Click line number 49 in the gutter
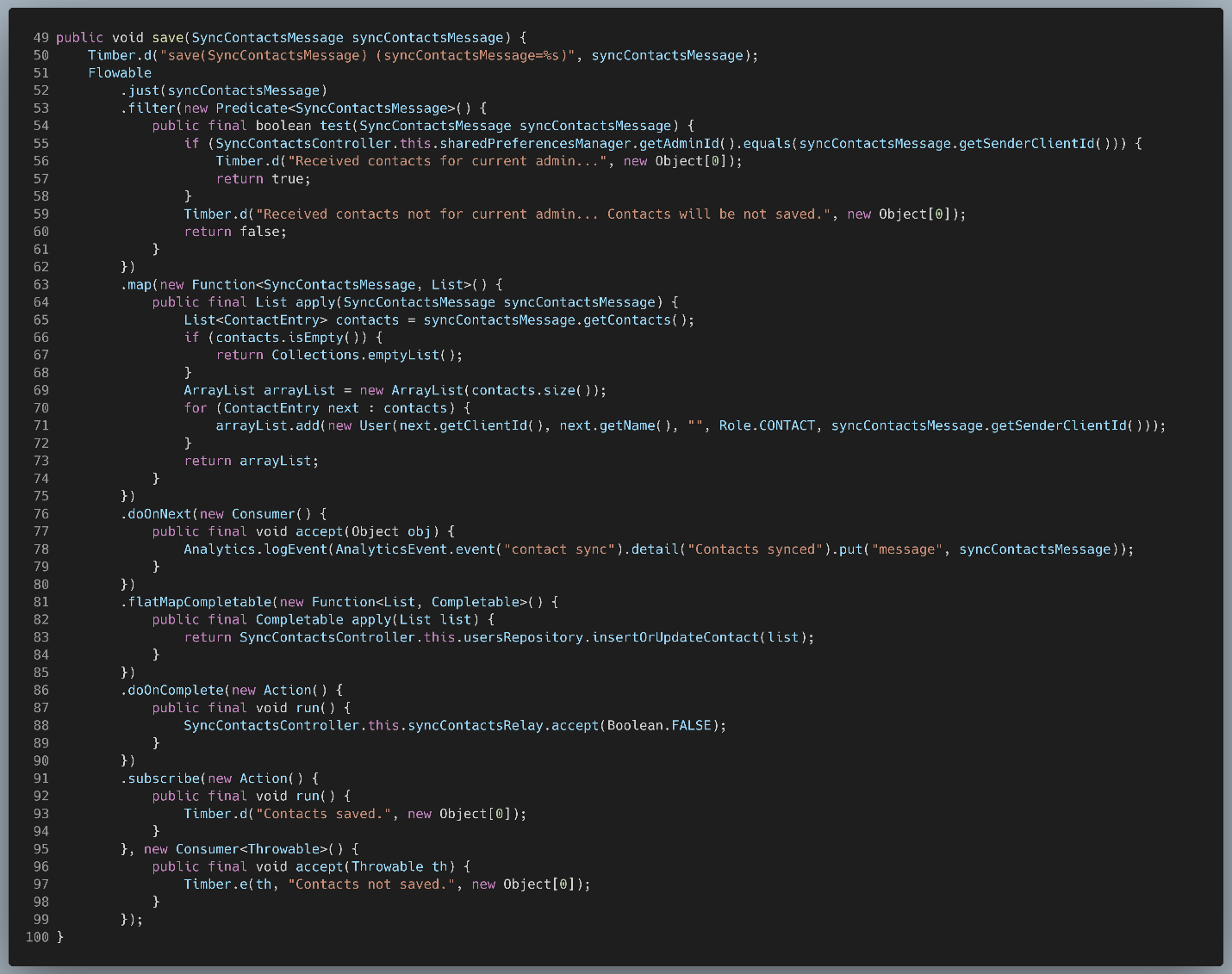1232x974 pixels. point(41,38)
